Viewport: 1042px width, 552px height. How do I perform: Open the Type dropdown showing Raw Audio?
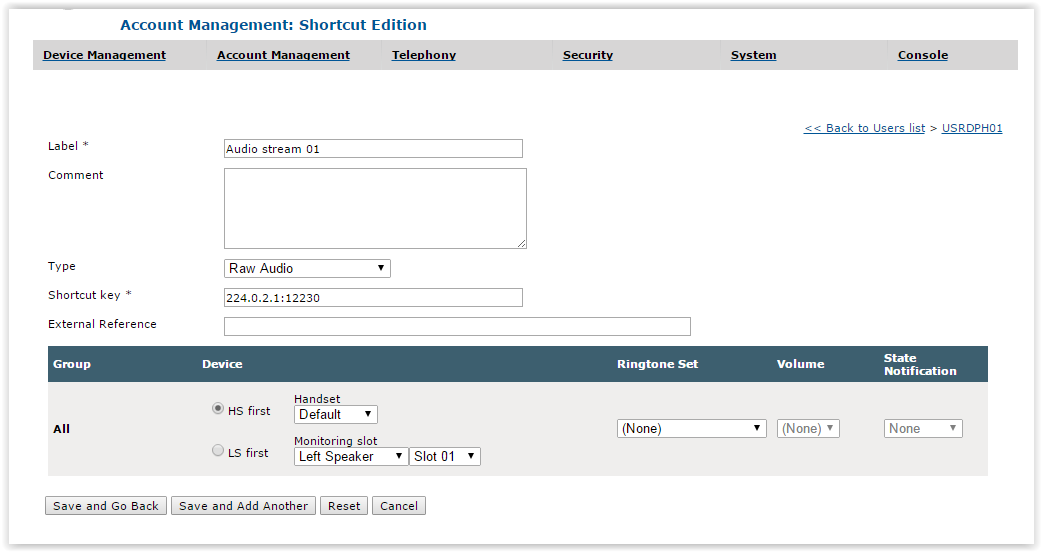[307, 268]
